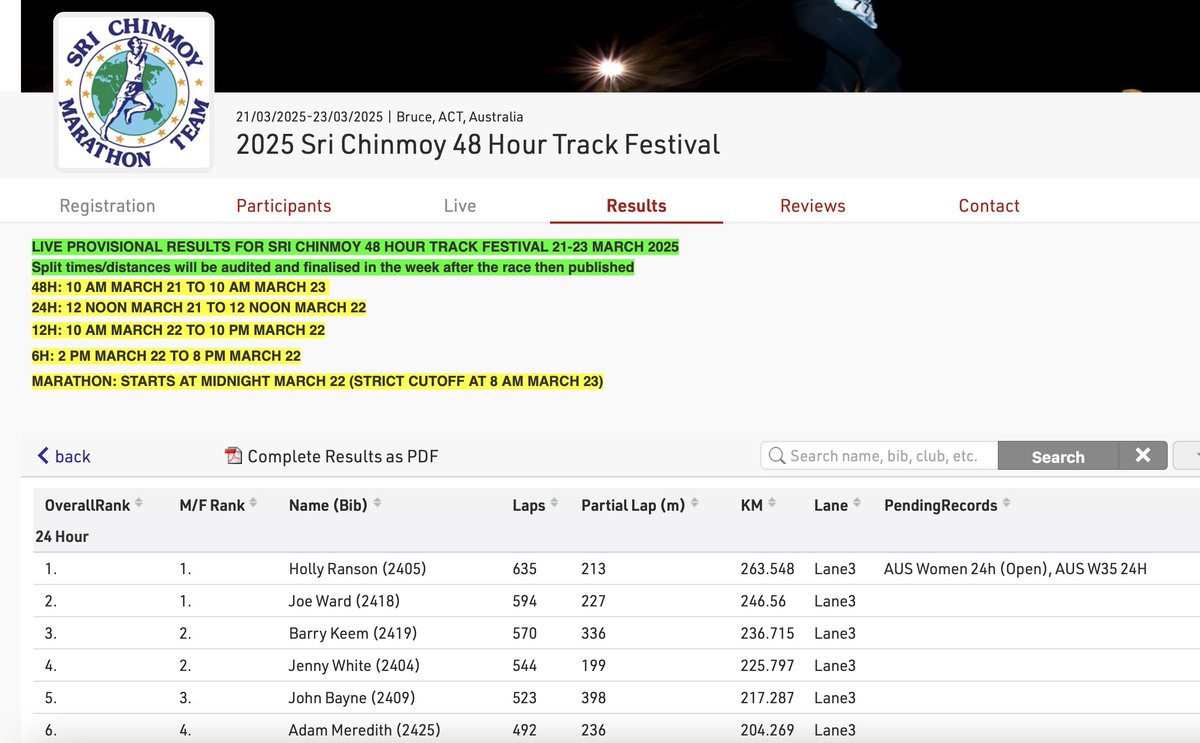Screen dimensions: 1200x743
Task: Click laps value 492
Action: coord(525,729)
